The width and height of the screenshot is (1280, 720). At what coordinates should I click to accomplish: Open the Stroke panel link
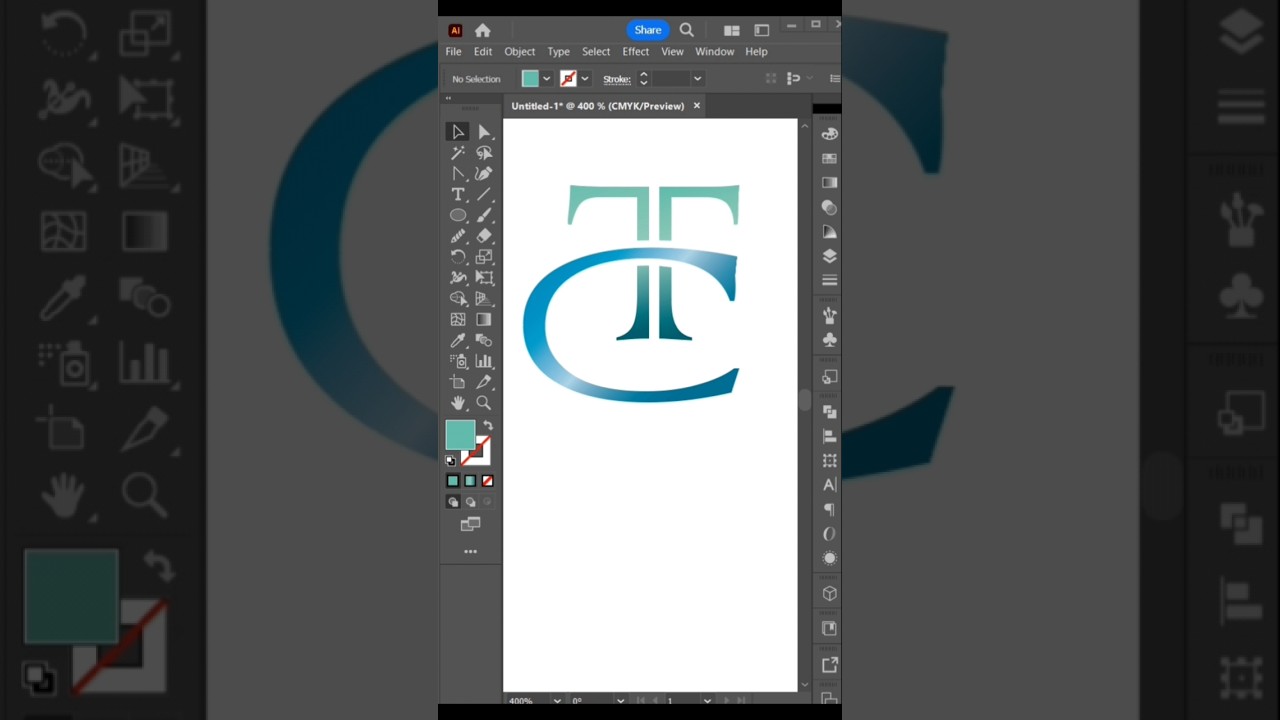pyautogui.click(x=617, y=79)
